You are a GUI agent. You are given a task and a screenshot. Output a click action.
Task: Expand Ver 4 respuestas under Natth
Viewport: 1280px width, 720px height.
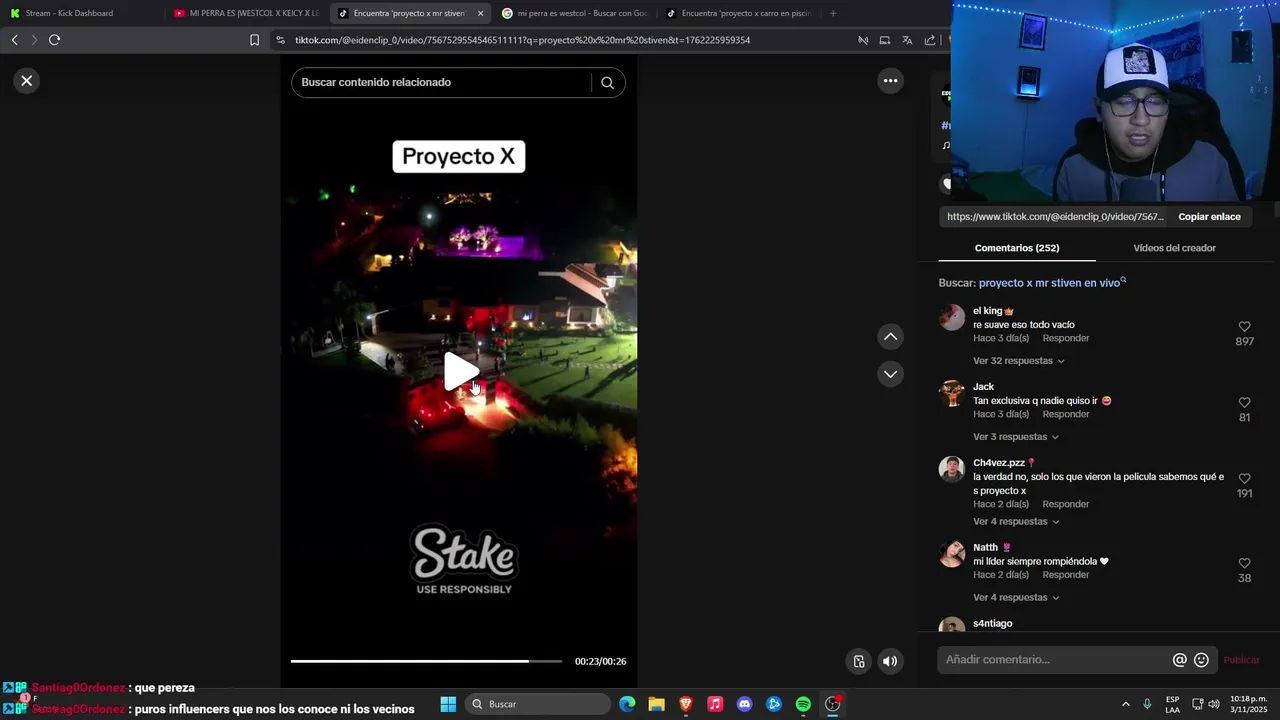point(1016,598)
